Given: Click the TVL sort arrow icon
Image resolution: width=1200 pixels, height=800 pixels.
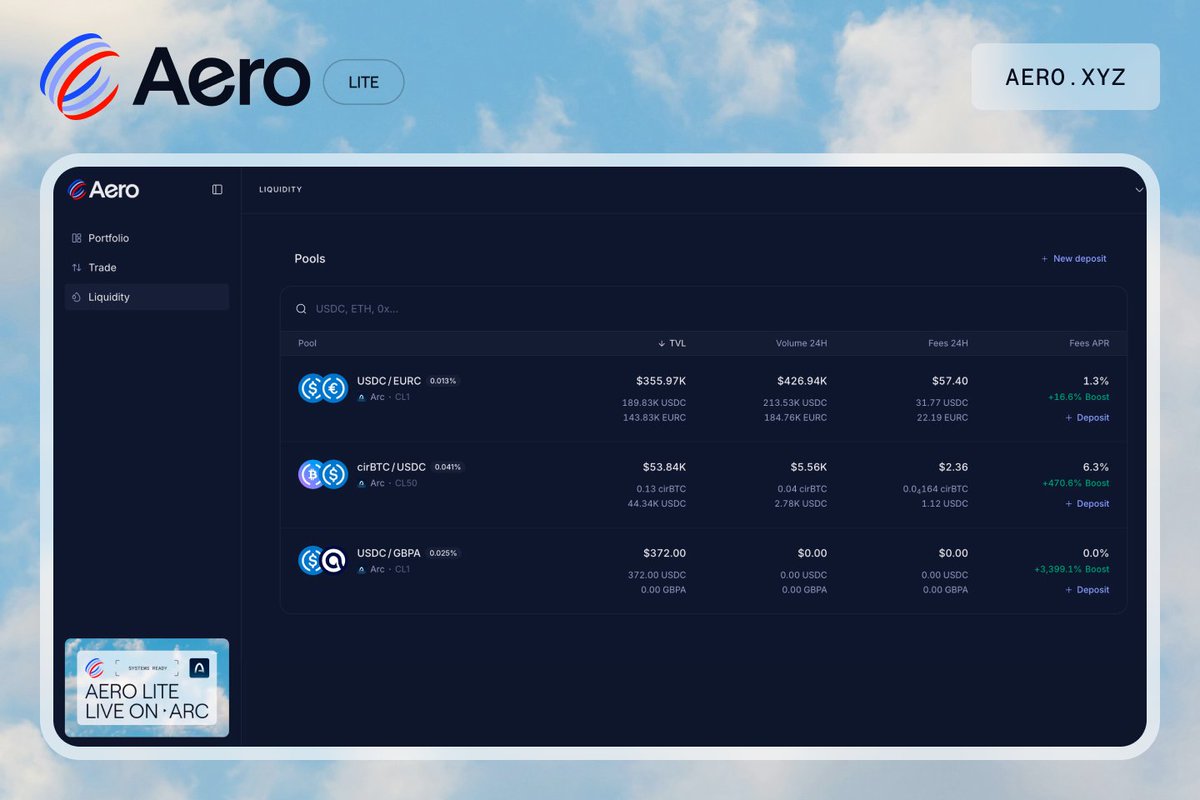Looking at the screenshot, I should coord(661,343).
